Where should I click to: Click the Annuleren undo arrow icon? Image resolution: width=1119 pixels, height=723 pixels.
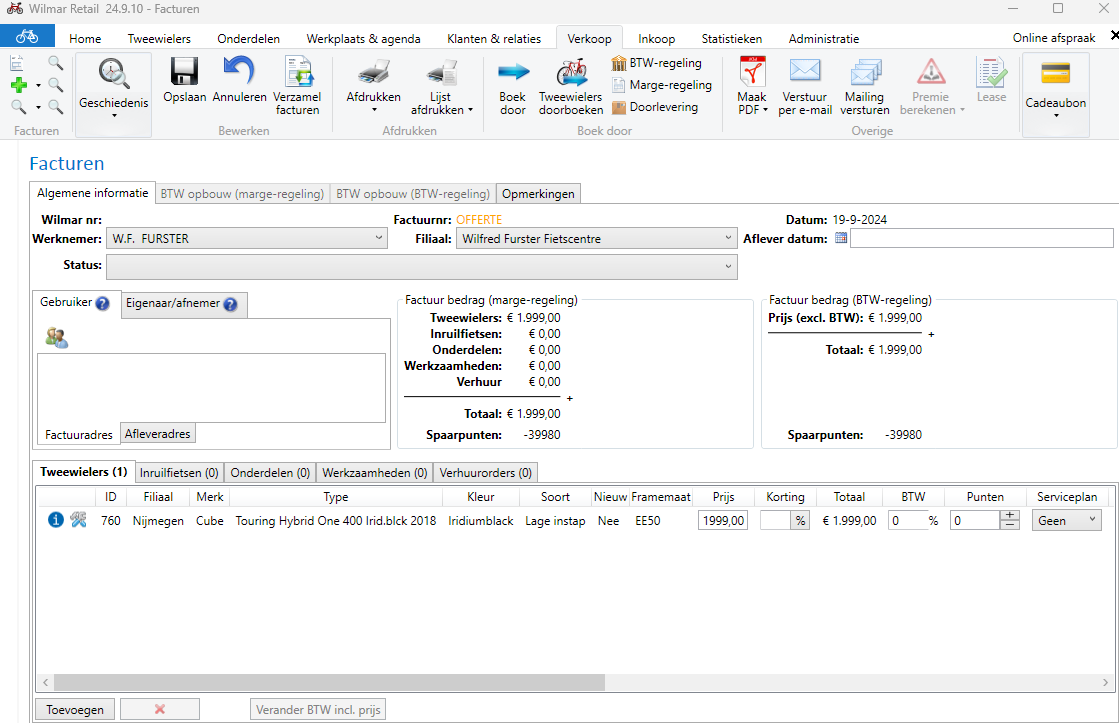coord(239,73)
